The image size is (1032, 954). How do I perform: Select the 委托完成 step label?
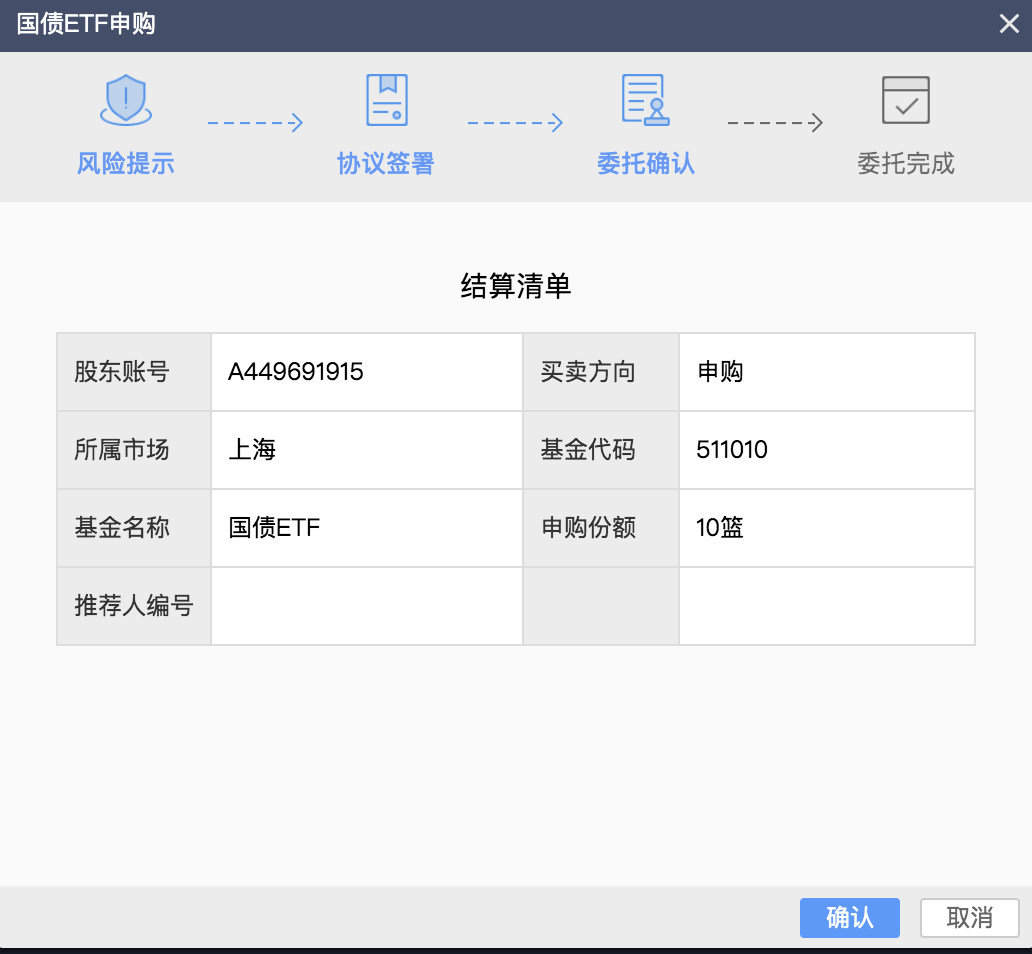905,163
